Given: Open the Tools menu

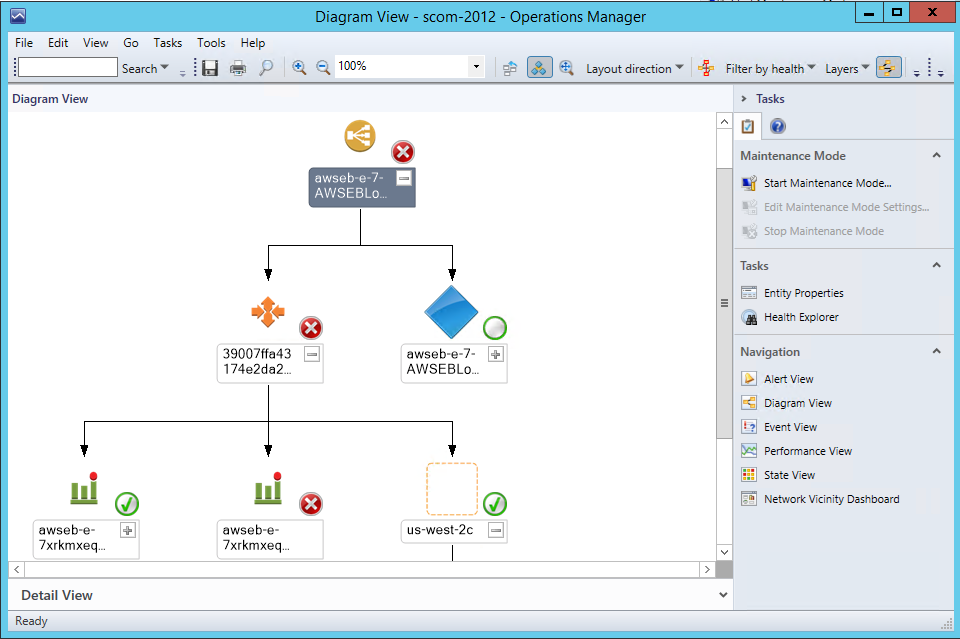Looking at the screenshot, I should pyautogui.click(x=211, y=43).
